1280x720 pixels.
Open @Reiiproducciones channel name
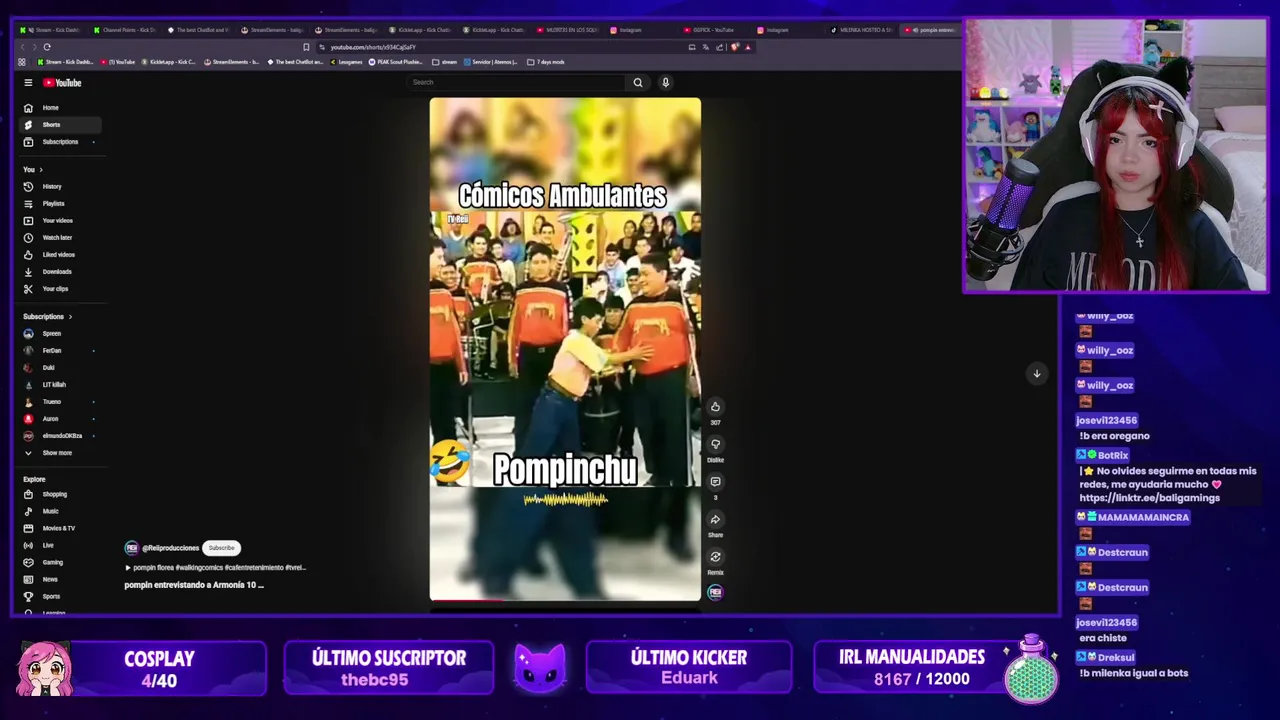point(170,548)
